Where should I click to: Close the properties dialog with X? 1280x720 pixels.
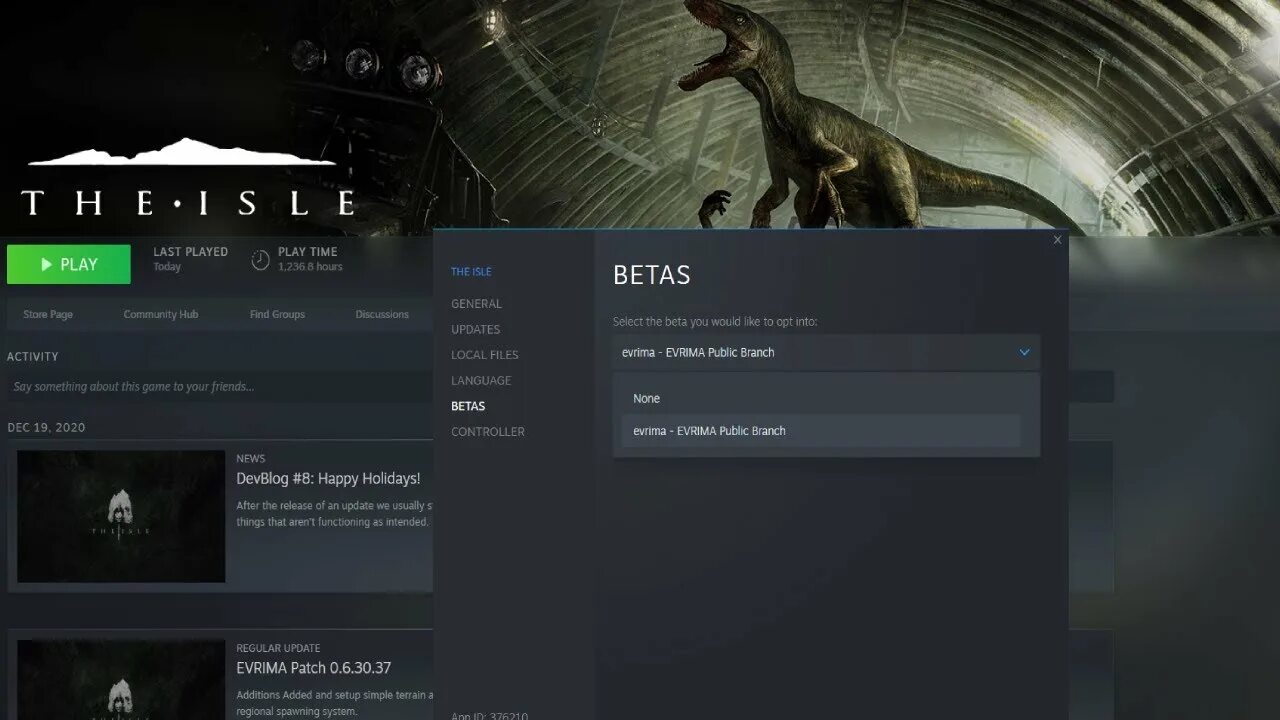point(1057,240)
